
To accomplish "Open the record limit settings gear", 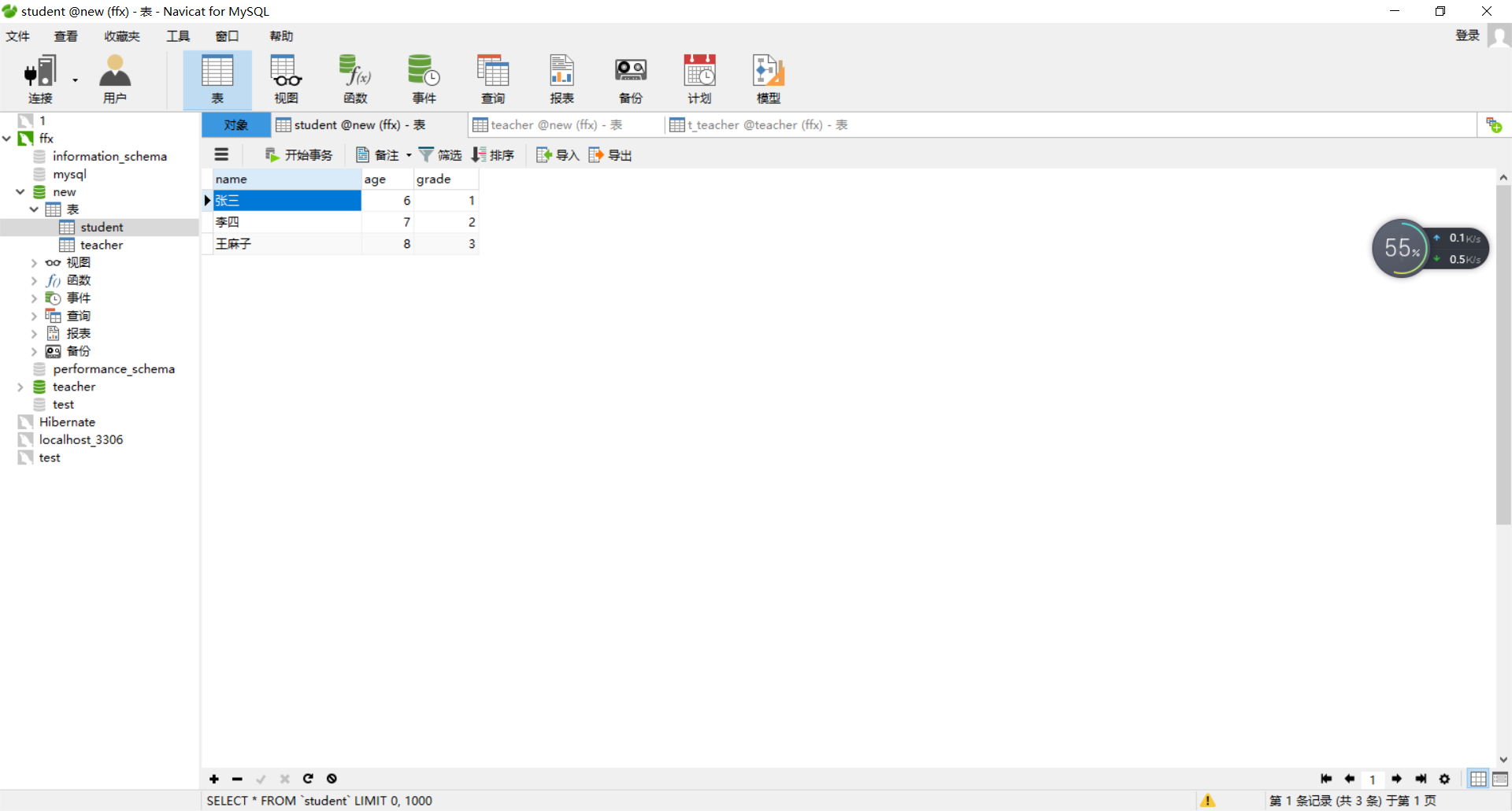I will click(1444, 779).
